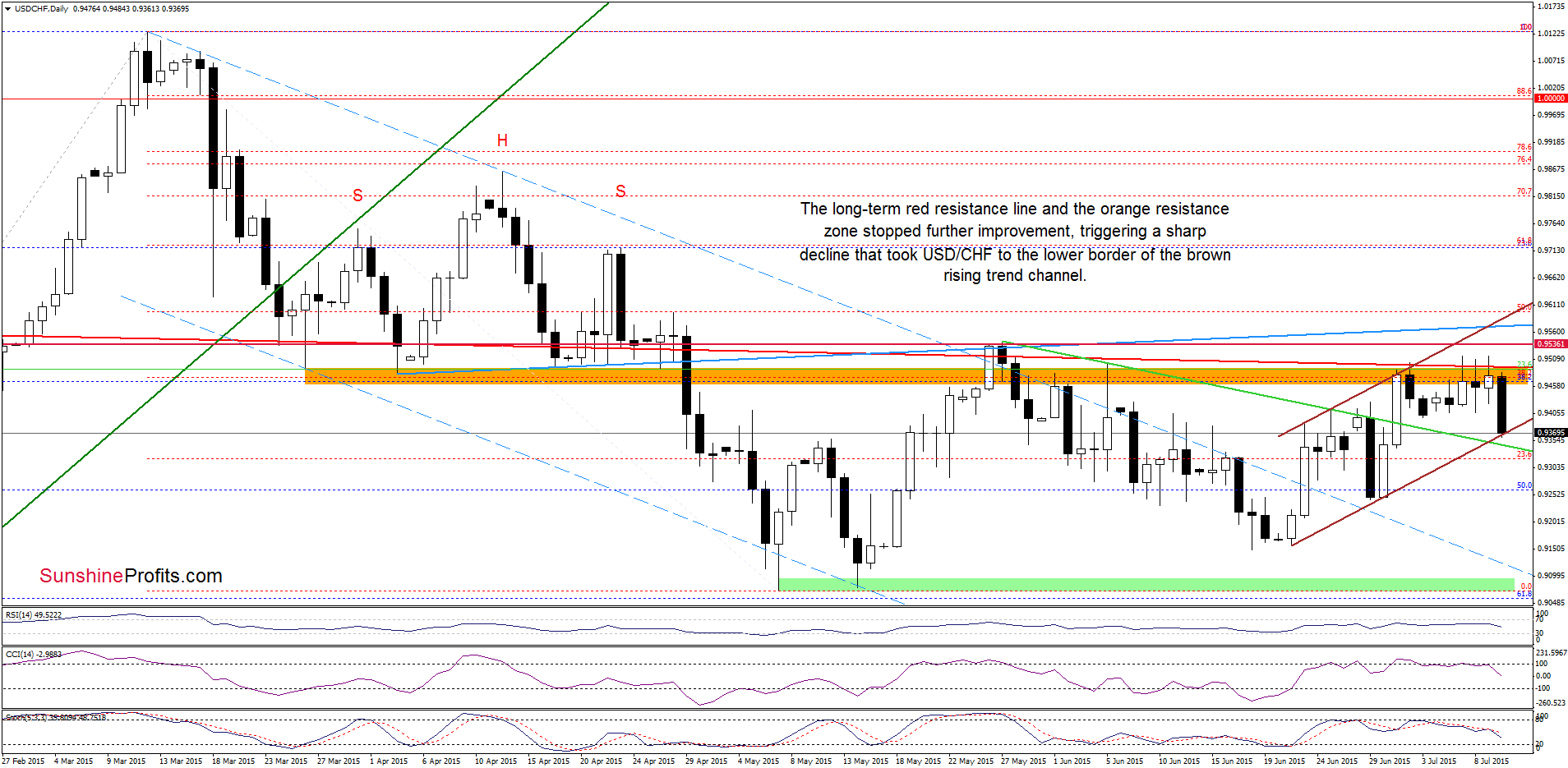
Task: Click the 0.0 Fibonacci level label
Action: pyautogui.click(x=1526, y=586)
